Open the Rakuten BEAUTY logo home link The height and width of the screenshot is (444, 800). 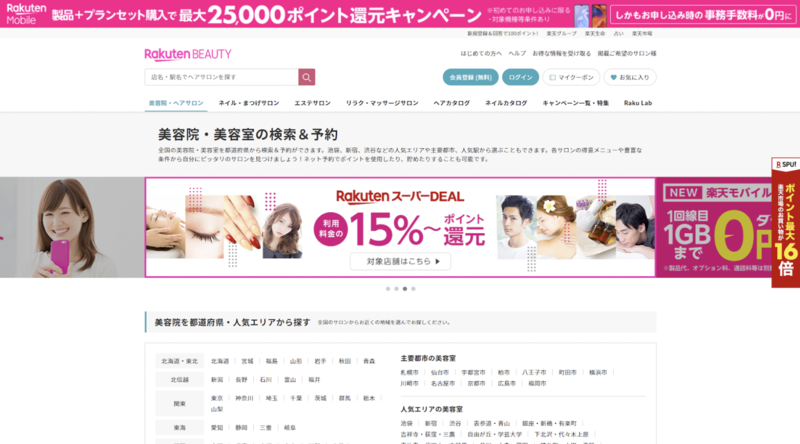click(188, 54)
